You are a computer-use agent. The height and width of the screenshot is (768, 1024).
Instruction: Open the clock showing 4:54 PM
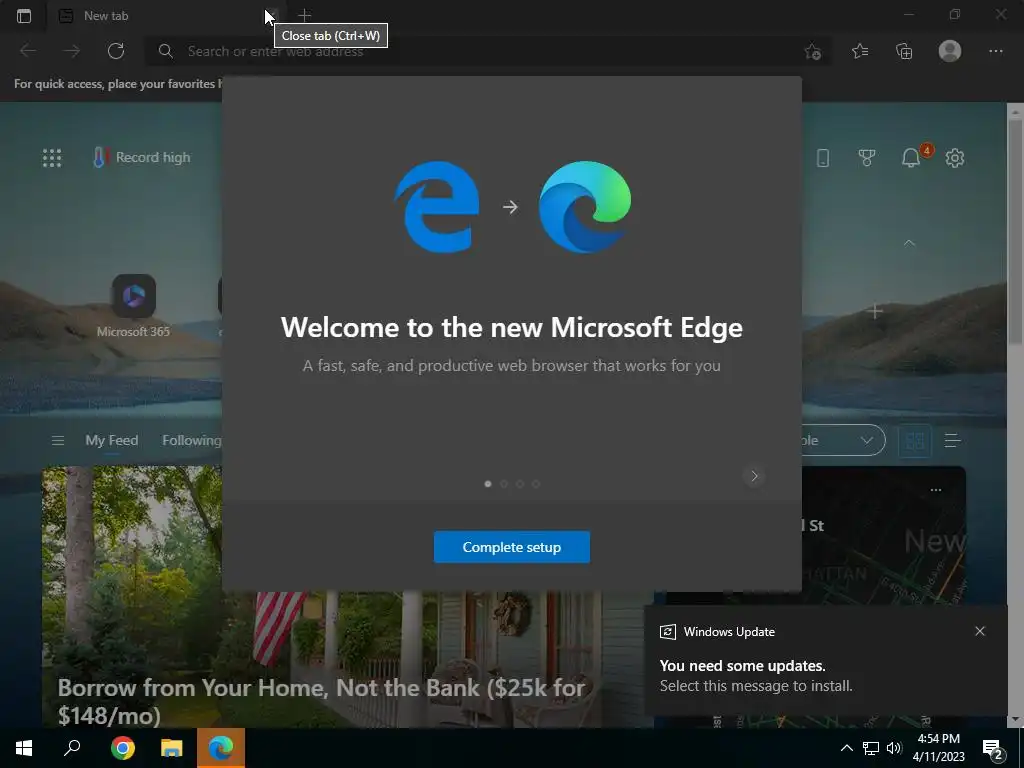[938, 748]
